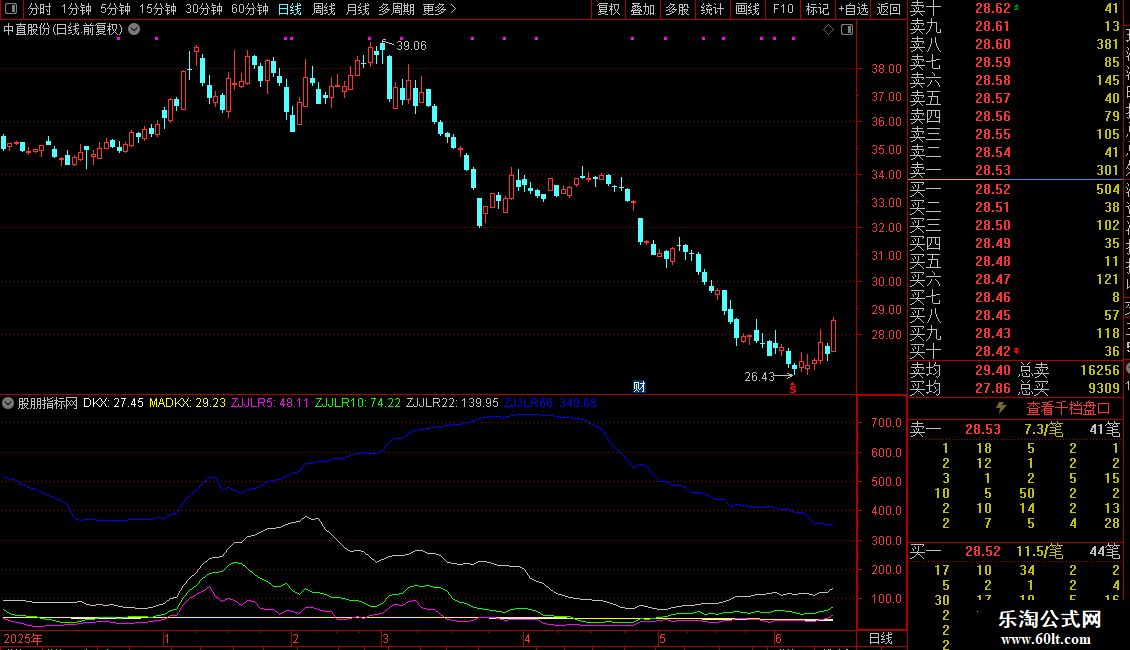Switch to 周线 weekly chart
Image resolution: width=1130 pixels, height=650 pixels.
click(324, 9)
